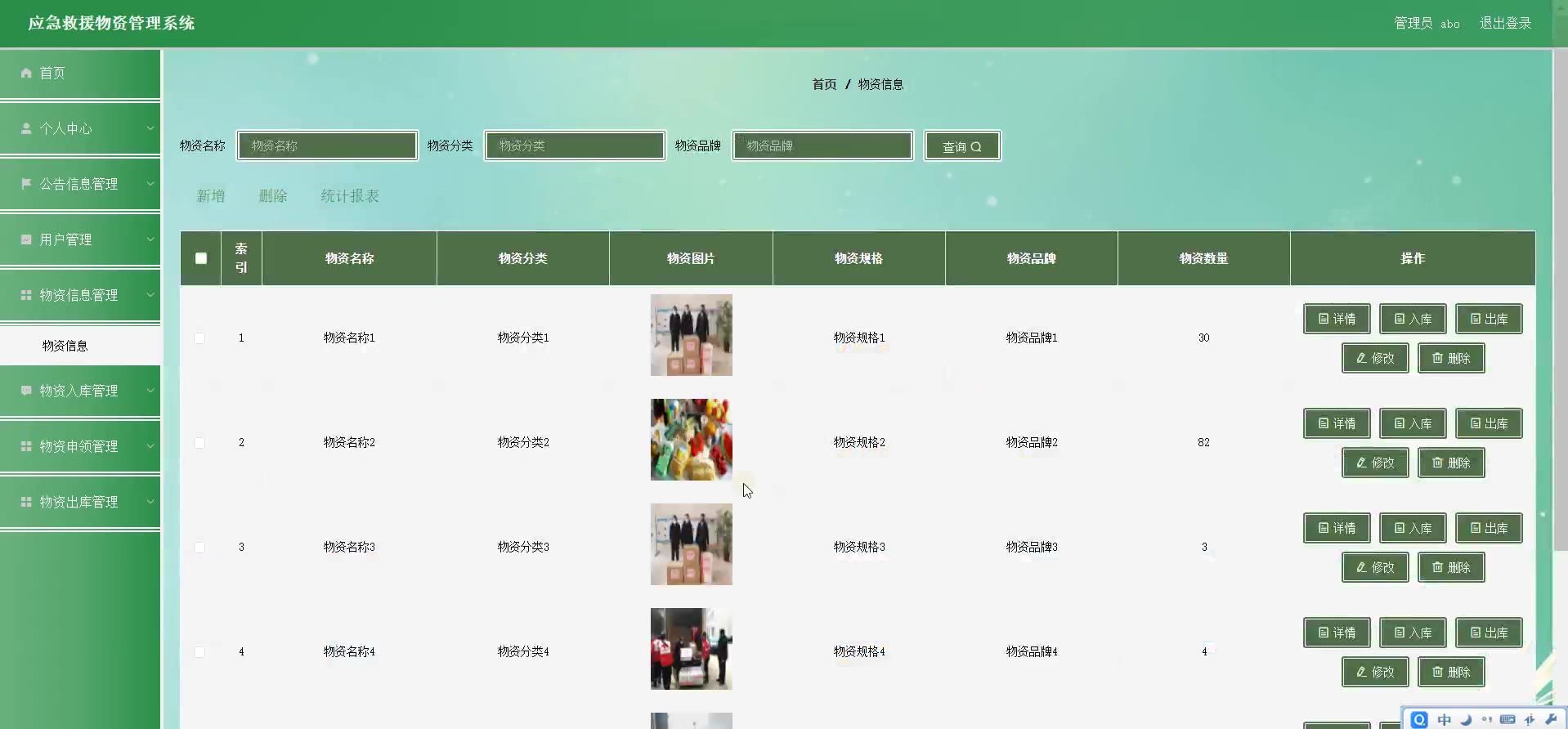Click the 首页 breadcrumb link

tap(824, 84)
